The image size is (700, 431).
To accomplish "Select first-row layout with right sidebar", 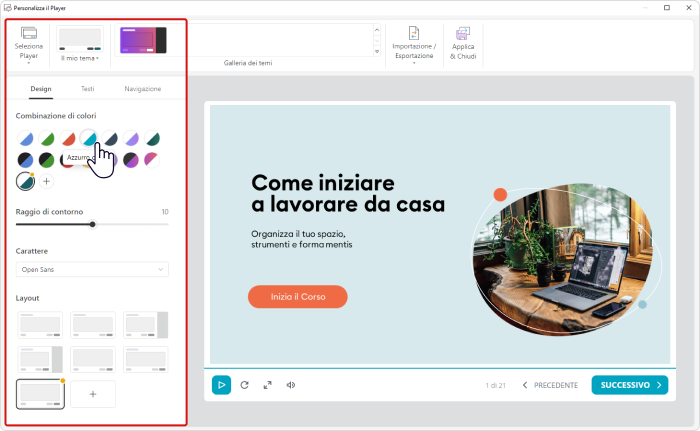I will (x=146, y=325).
